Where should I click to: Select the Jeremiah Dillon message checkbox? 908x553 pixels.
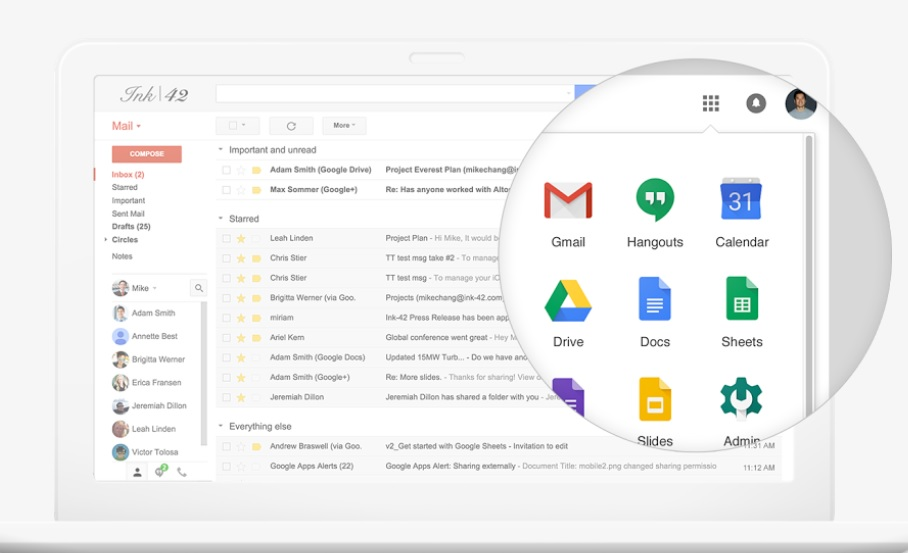[x=226, y=397]
